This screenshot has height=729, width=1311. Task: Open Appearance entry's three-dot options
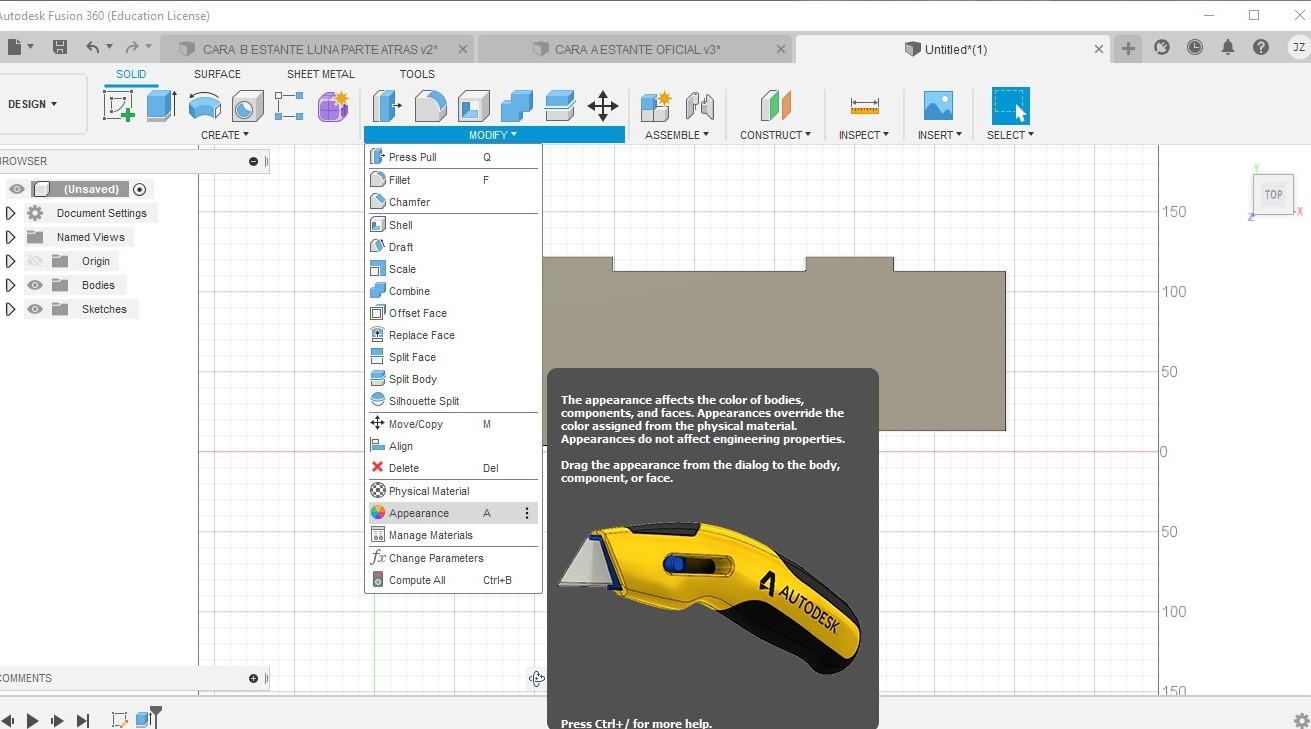tap(527, 513)
